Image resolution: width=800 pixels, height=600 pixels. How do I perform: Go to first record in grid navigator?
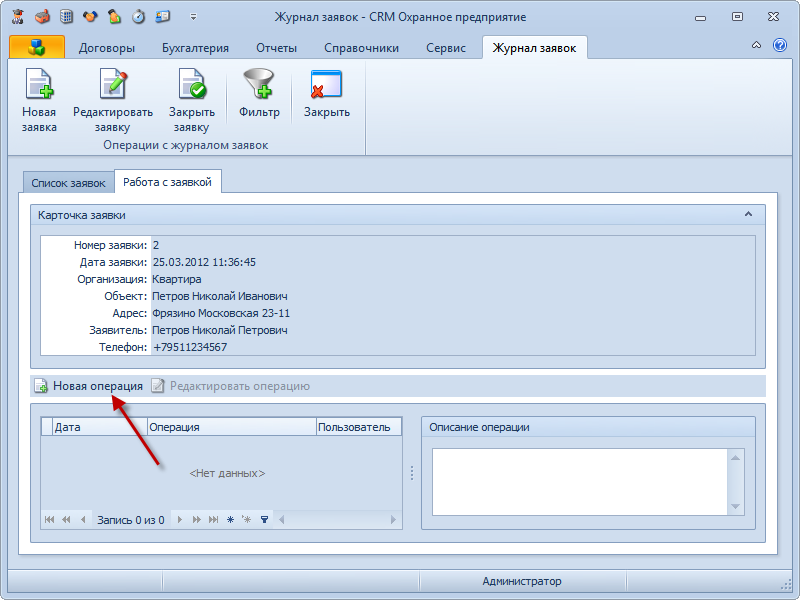coord(49,519)
